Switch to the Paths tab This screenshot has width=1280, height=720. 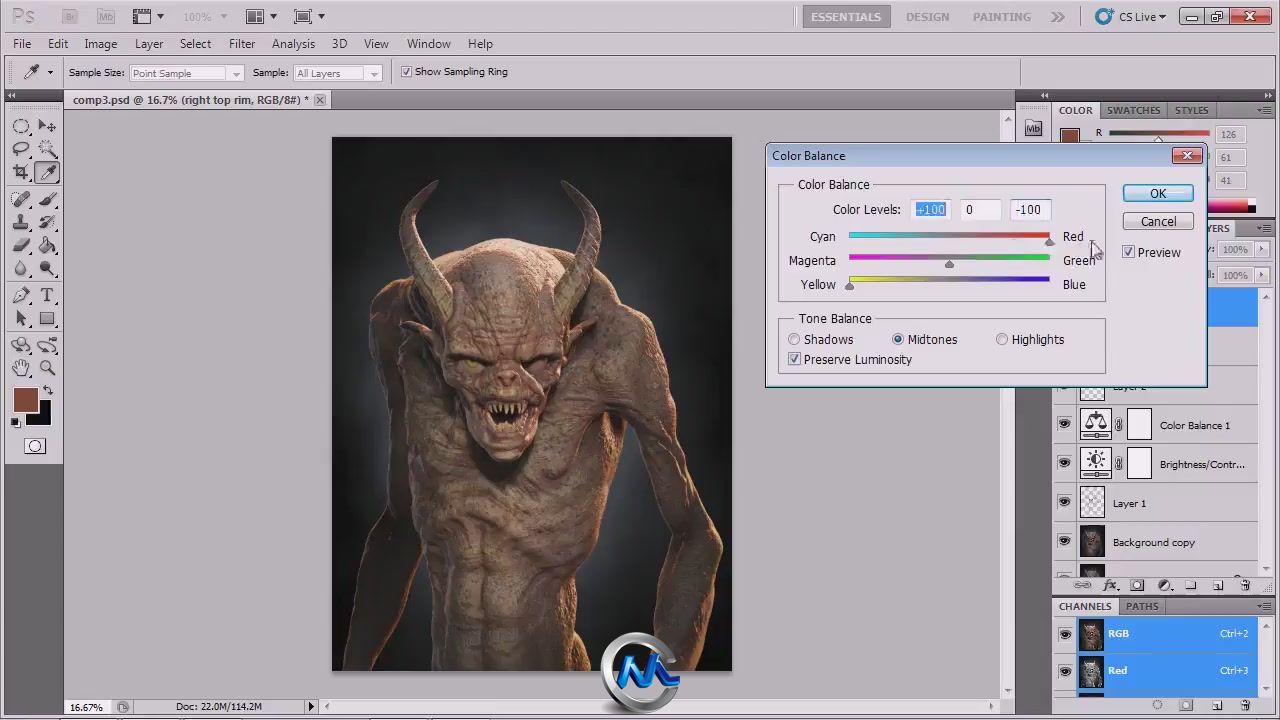point(1142,606)
